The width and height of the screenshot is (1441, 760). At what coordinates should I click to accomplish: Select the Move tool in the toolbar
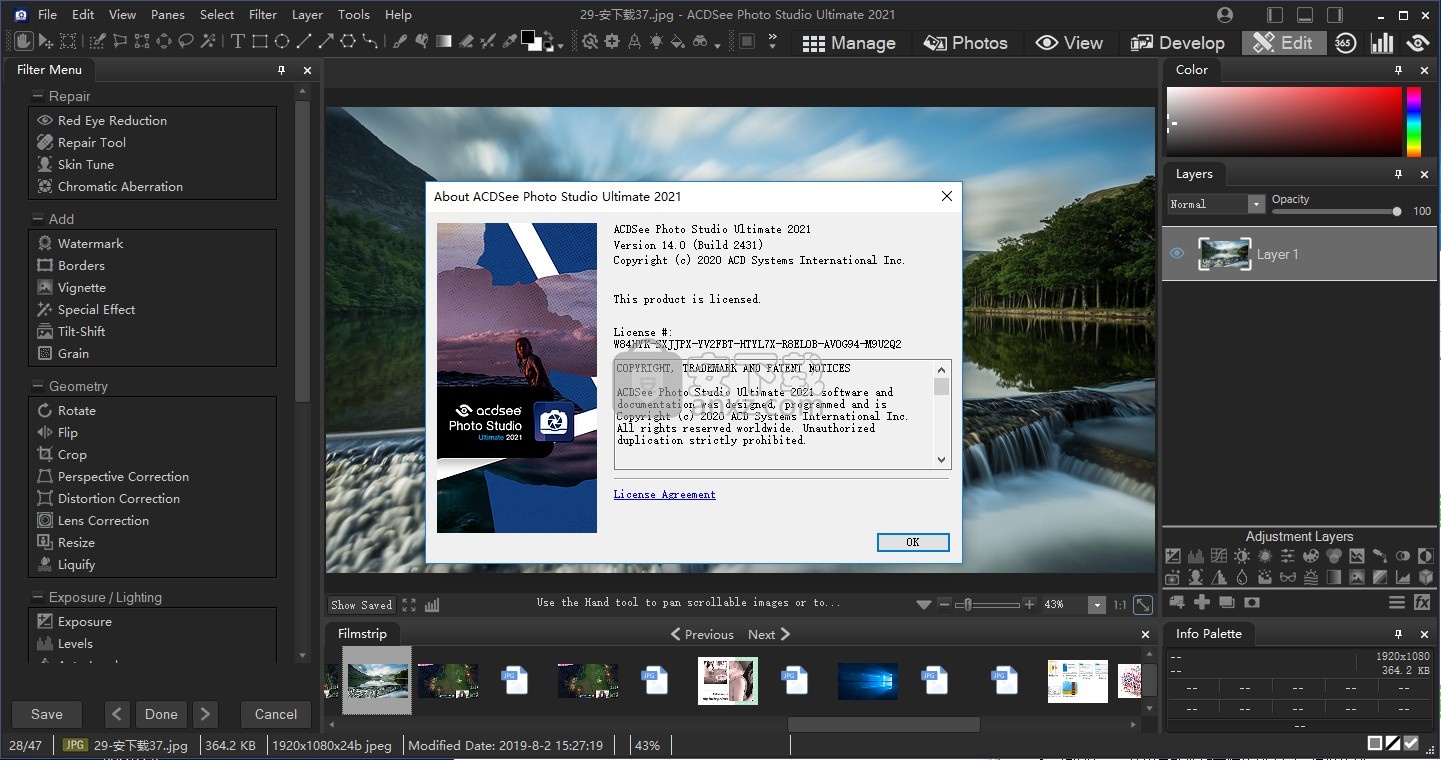click(46, 42)
